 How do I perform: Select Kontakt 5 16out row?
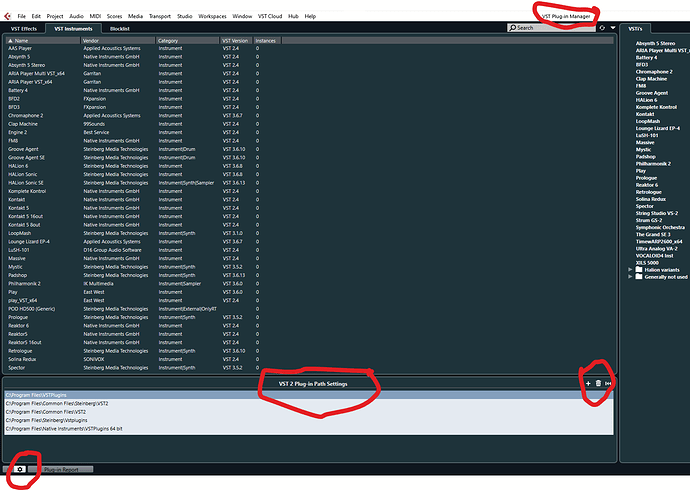(x=26, y=216)
